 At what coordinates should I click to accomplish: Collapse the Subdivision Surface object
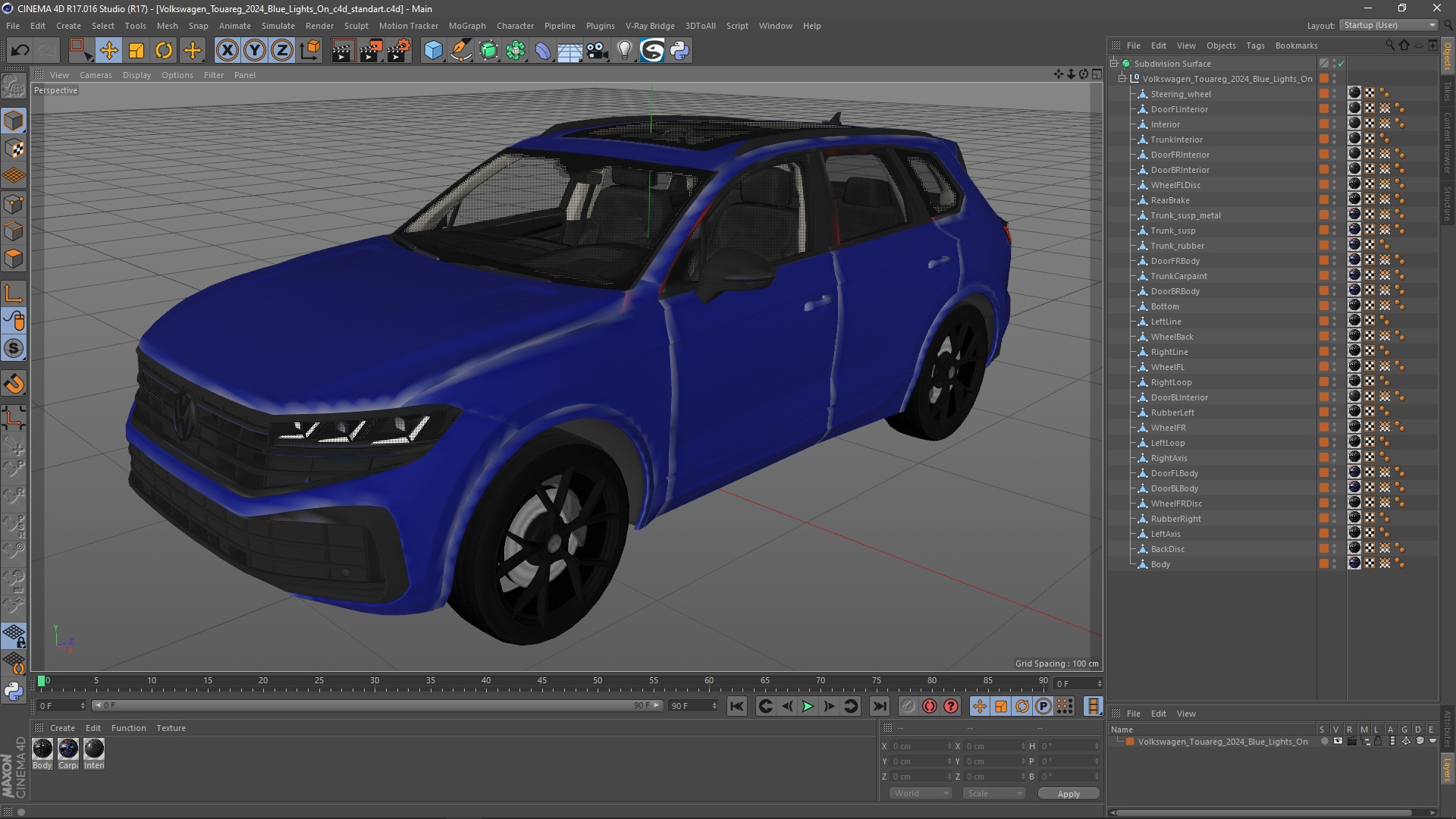(1114, 64)
